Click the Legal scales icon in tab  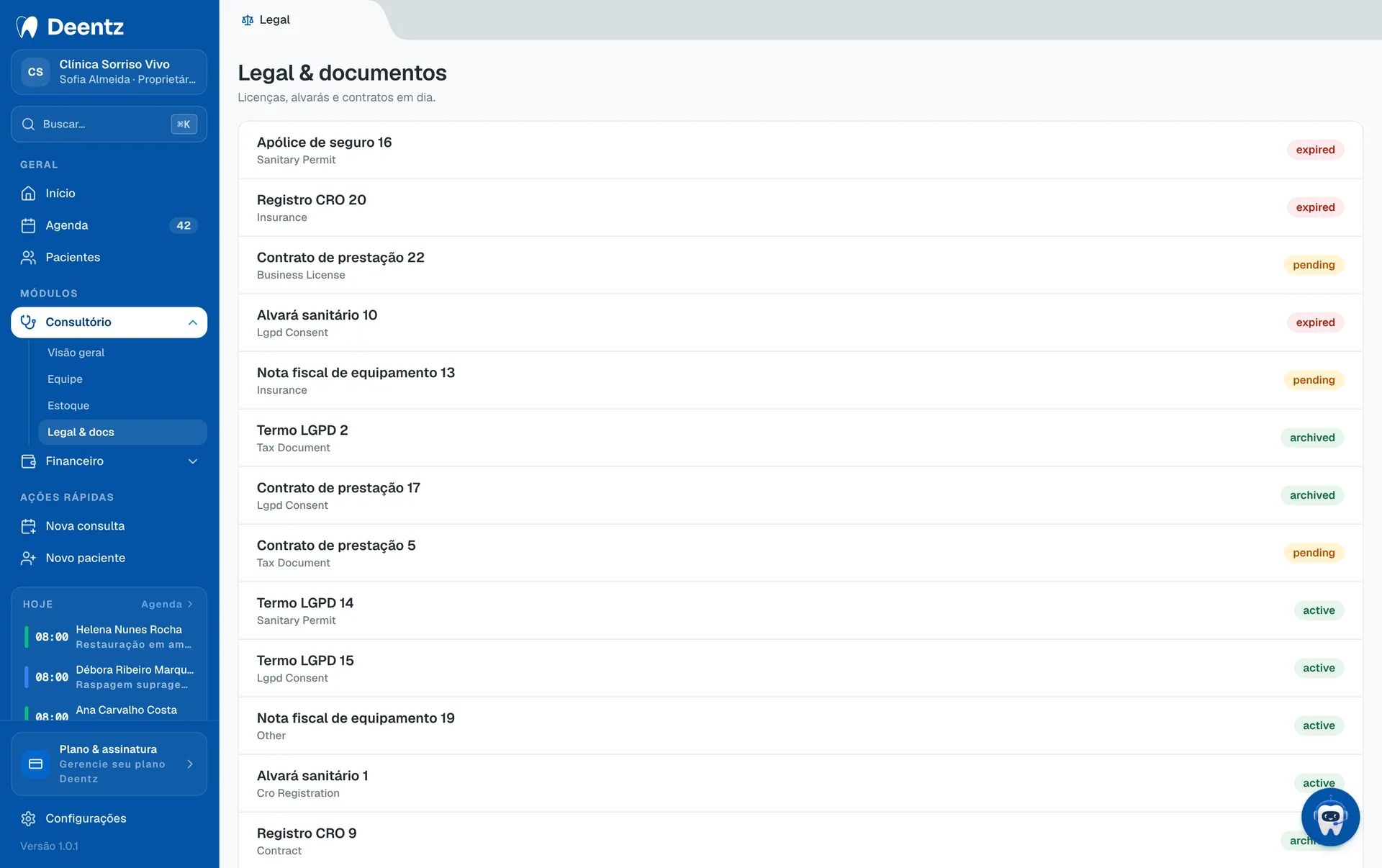pos(248,20)
